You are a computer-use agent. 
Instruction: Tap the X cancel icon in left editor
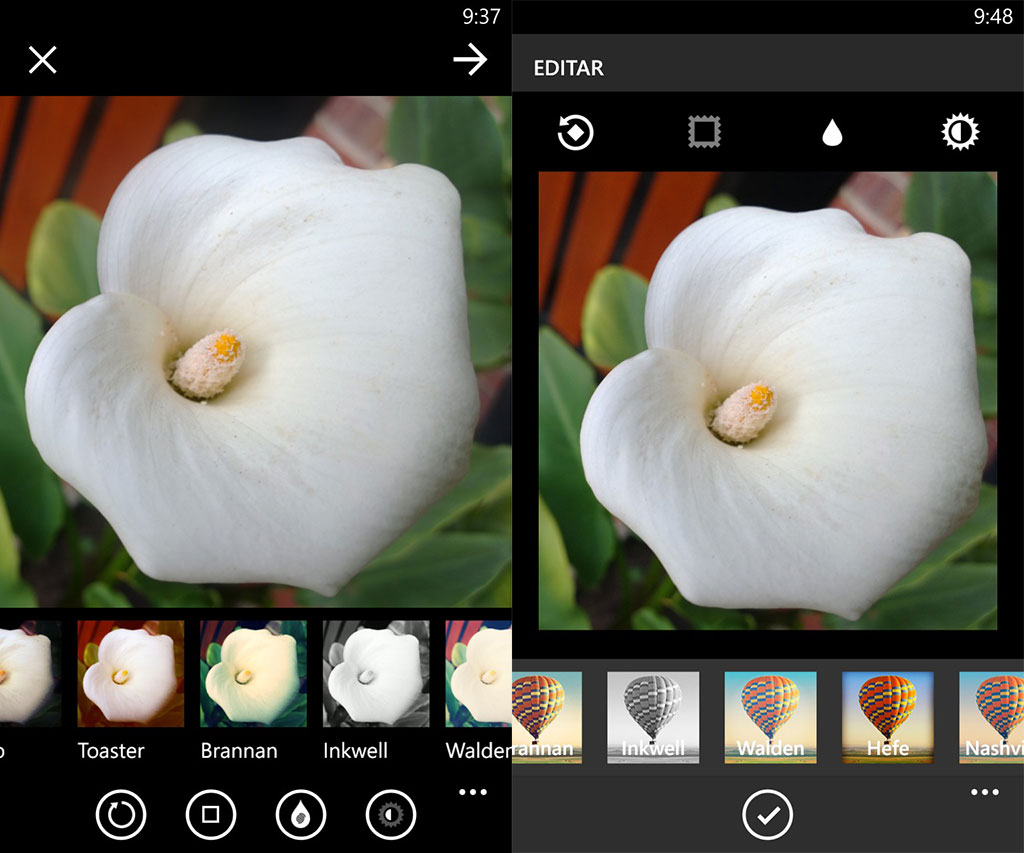coord(43,60)
